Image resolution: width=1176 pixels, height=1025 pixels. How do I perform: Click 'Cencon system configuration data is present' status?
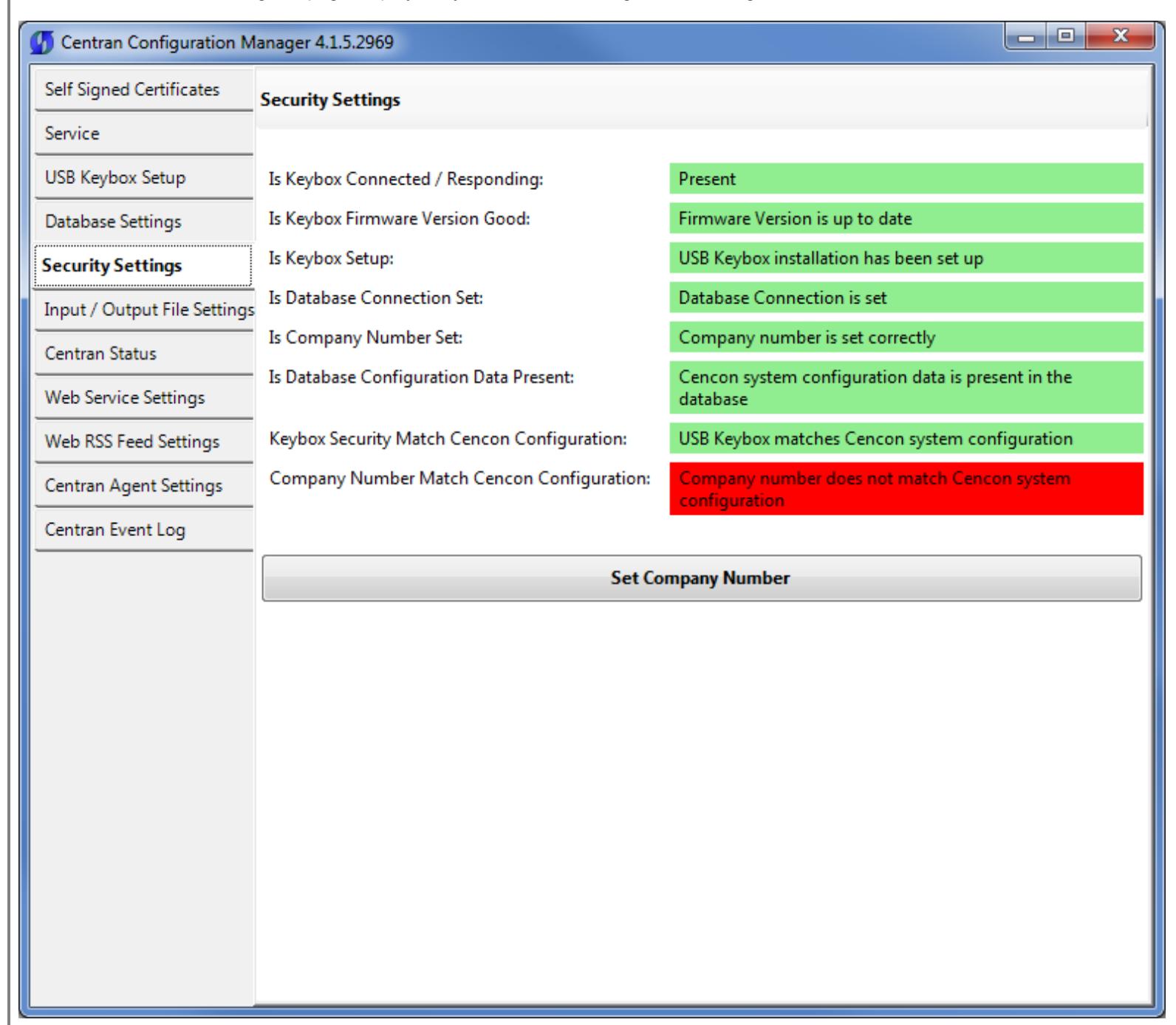point(906,388)
